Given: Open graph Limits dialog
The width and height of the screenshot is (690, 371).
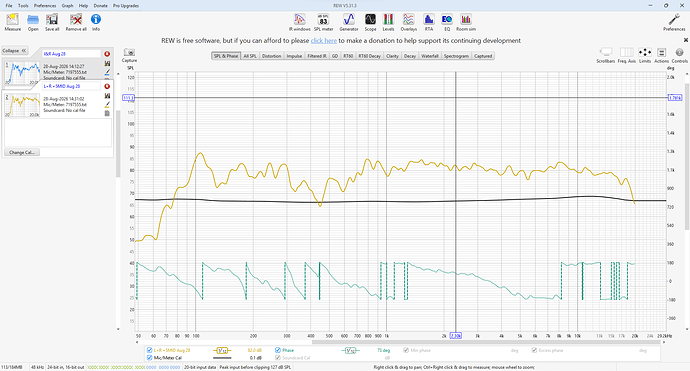Looking at the screenshot, I should 645,55.
